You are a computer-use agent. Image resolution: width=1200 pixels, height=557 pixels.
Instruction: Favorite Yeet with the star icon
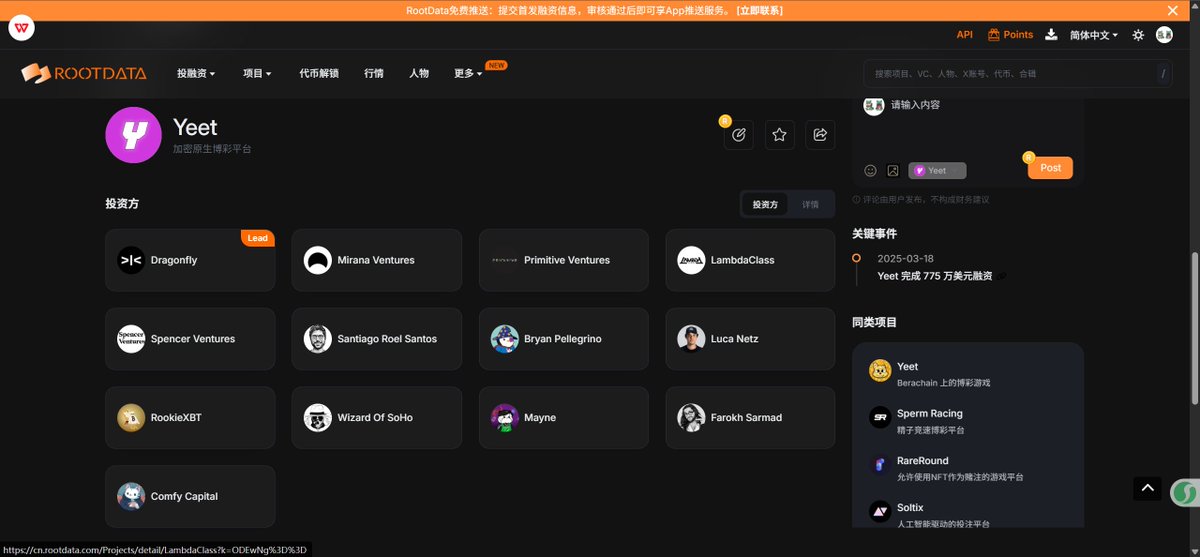point(780,134)
